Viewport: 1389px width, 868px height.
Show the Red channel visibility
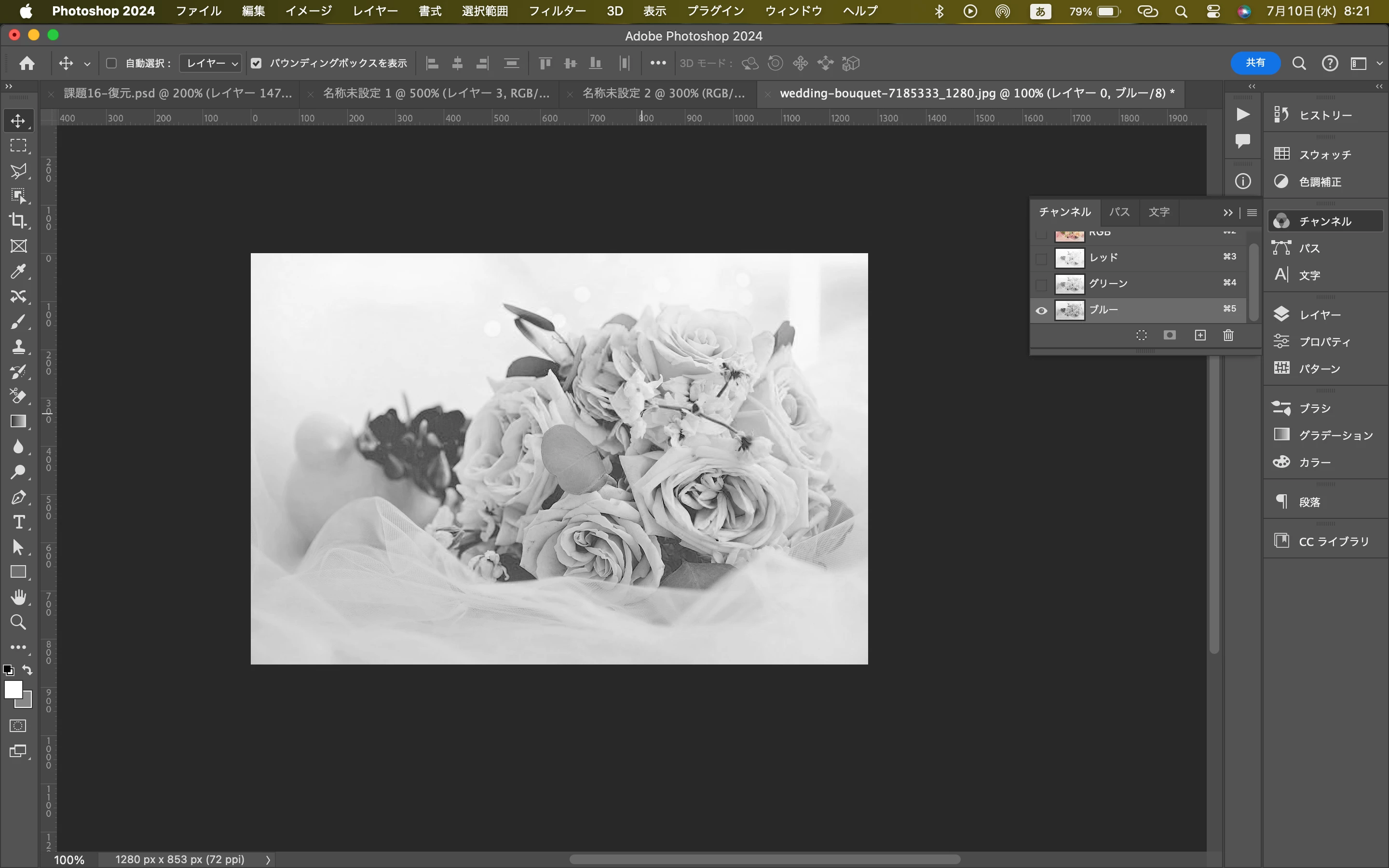(x=1041, y=258)
